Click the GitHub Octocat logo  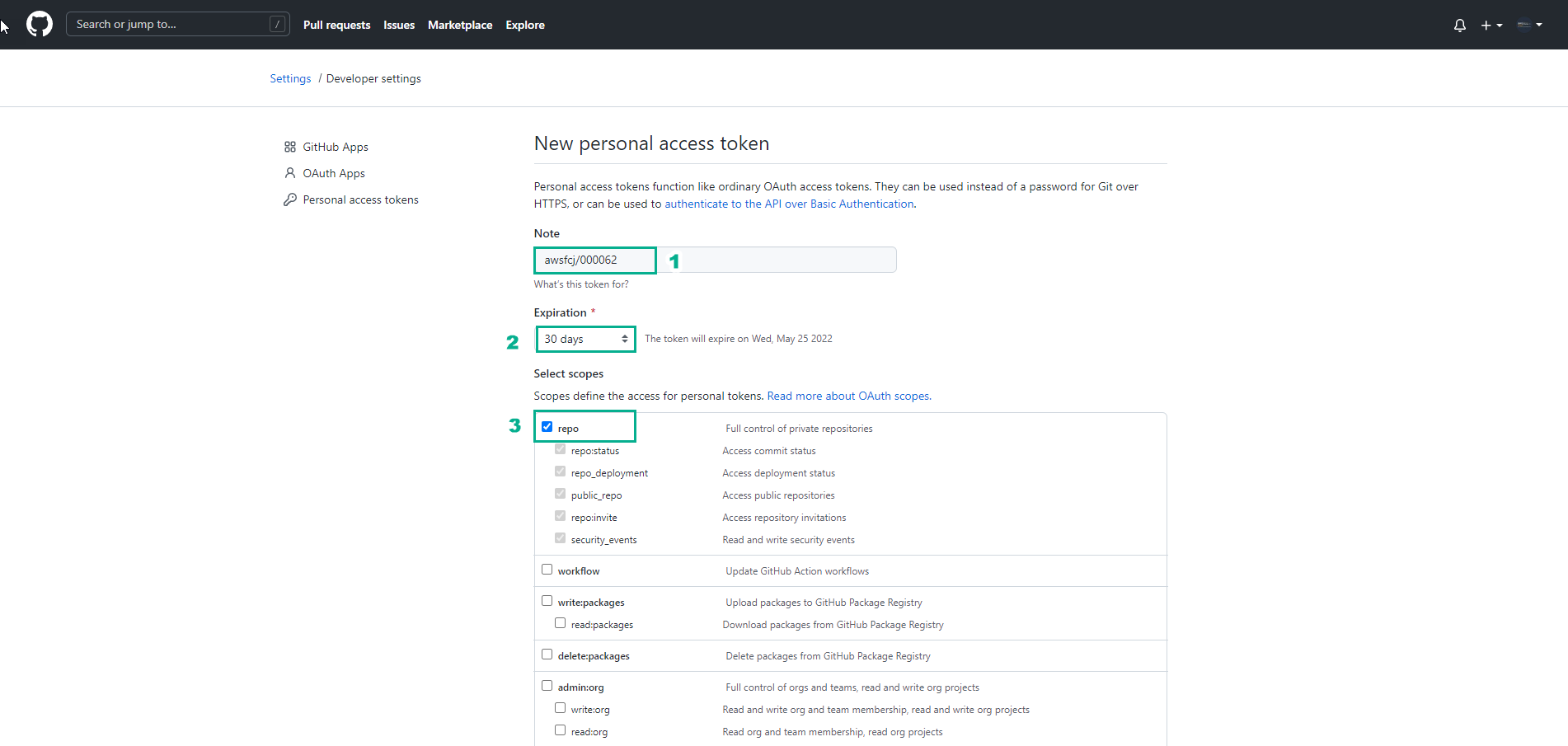40,24
